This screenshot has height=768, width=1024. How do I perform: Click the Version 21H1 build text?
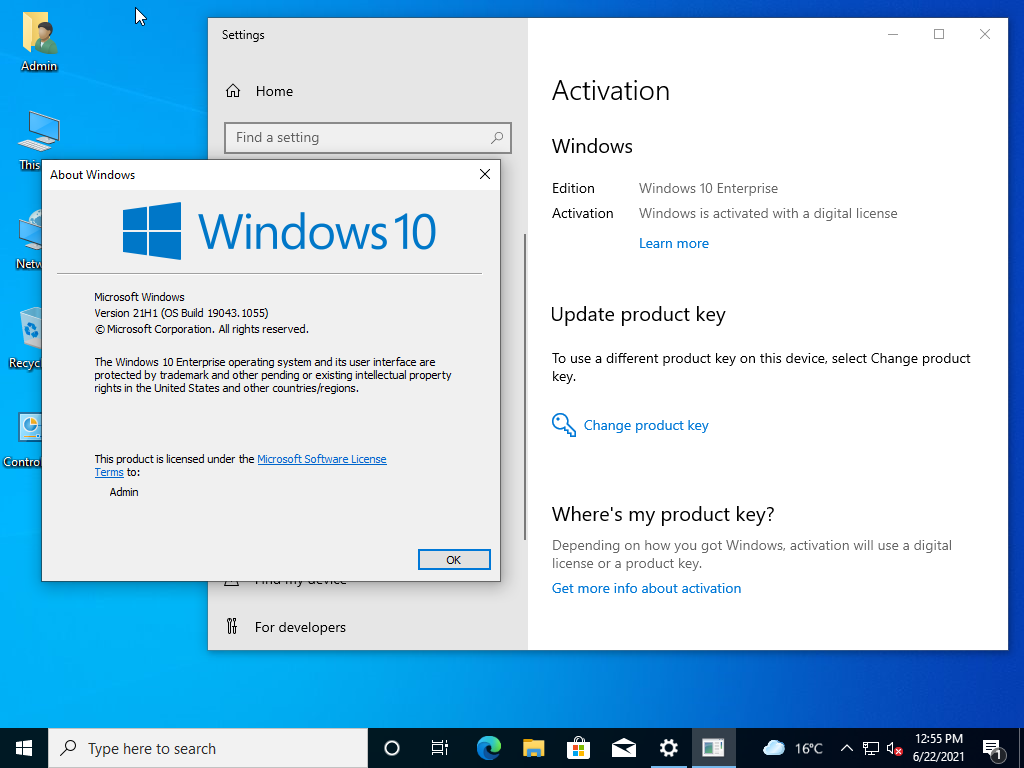tap(182, 313)
